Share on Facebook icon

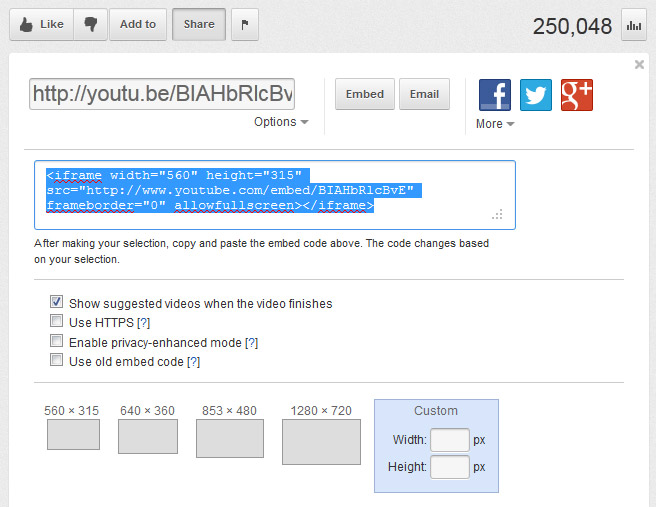pyautogui.click(x=495, y=95)
